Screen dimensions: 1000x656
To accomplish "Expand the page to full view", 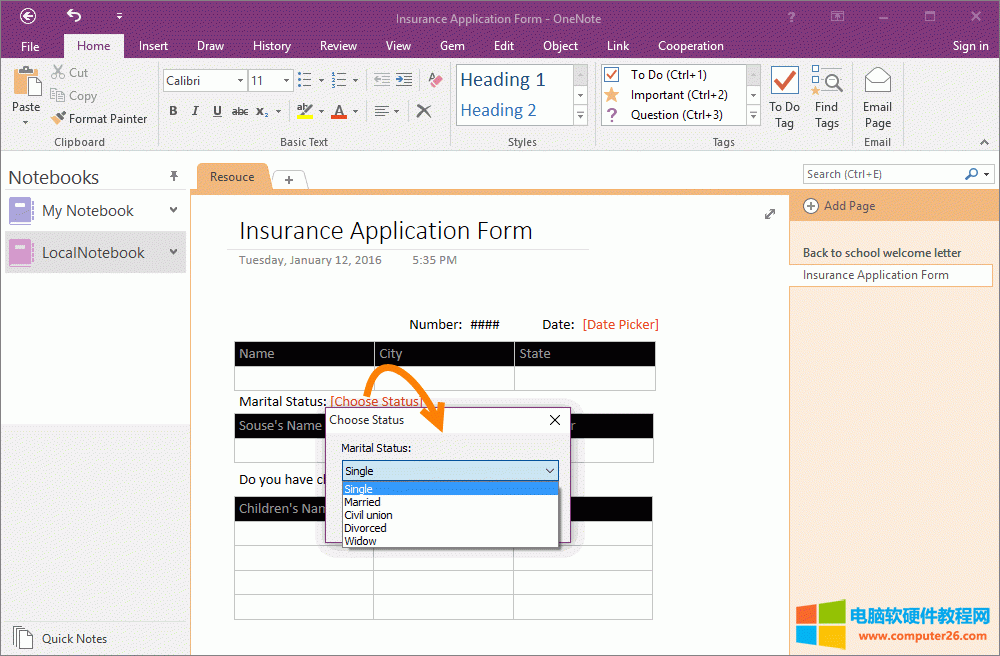I will 770,214.
